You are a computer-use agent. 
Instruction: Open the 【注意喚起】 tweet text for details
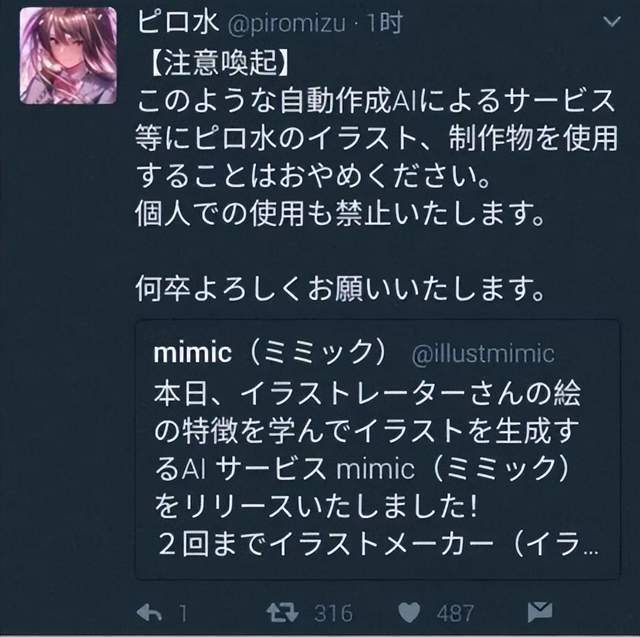[x=220, y=64]
